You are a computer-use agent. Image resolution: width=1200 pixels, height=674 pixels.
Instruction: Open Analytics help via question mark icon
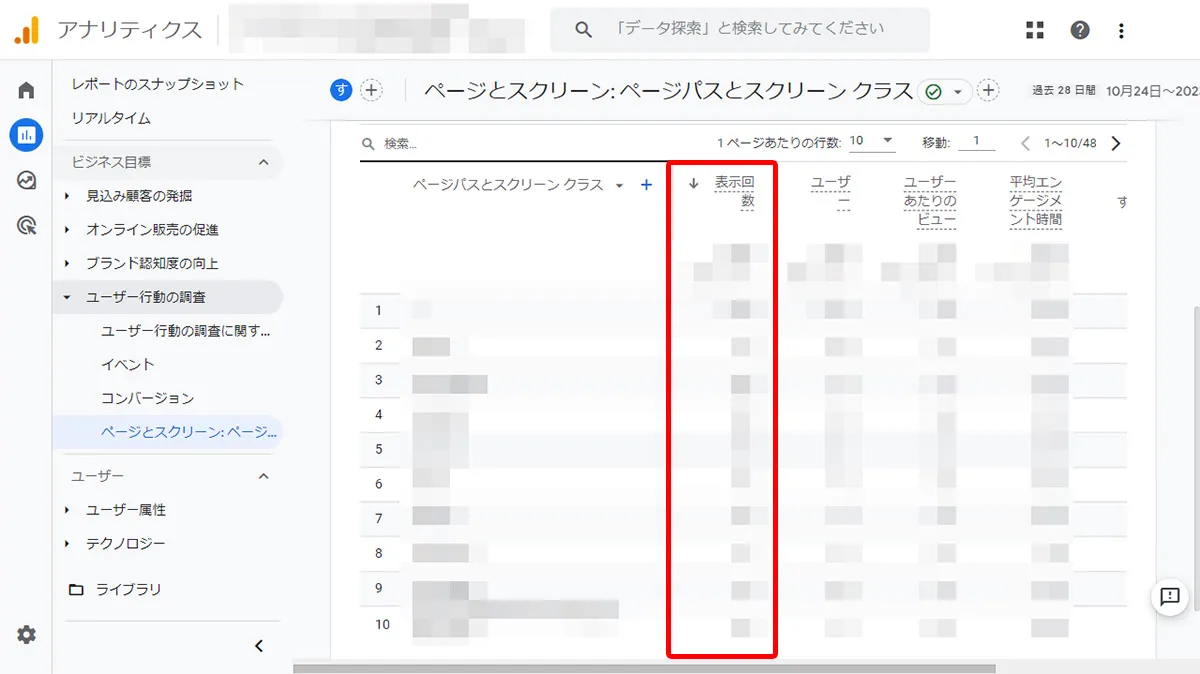tap(1080, 29)
